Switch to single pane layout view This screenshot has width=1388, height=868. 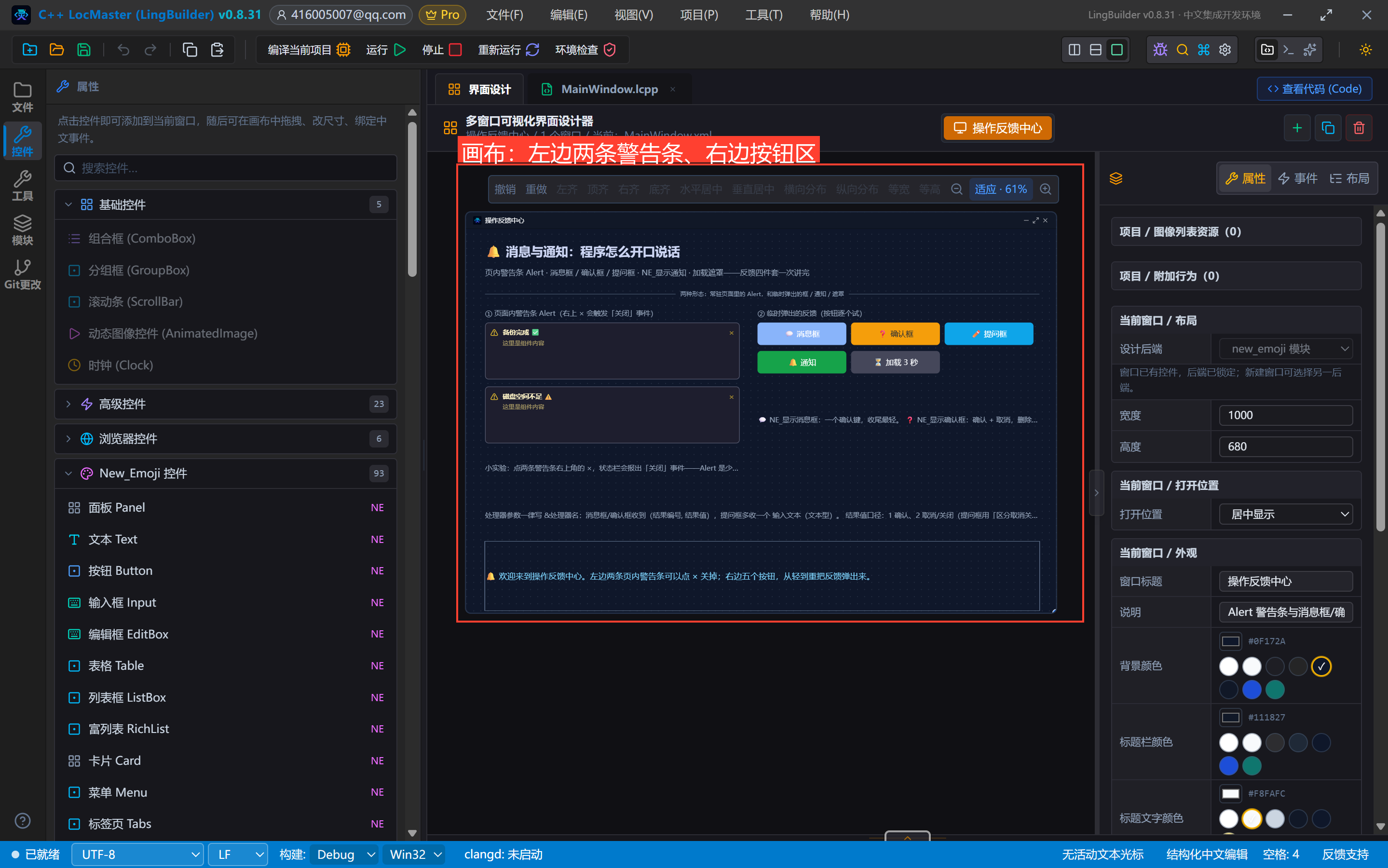click(x=1116, y=50)
